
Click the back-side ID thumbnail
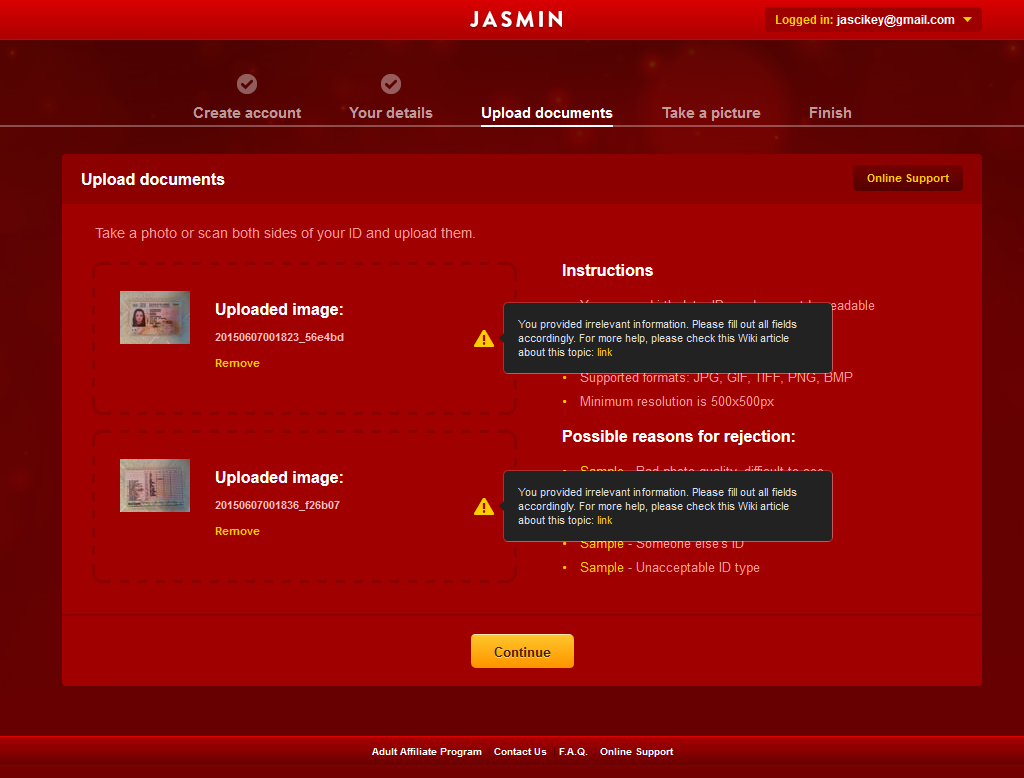pyautogui.click(x=155, y=485)
